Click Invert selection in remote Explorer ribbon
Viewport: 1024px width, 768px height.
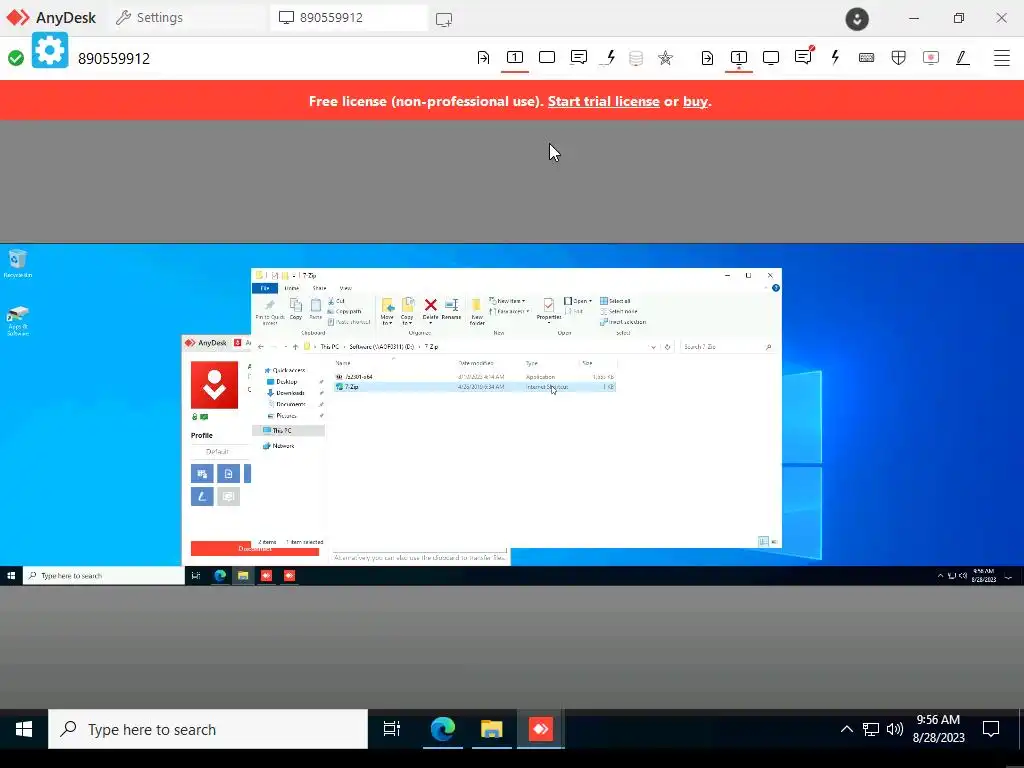pos(623,322)
